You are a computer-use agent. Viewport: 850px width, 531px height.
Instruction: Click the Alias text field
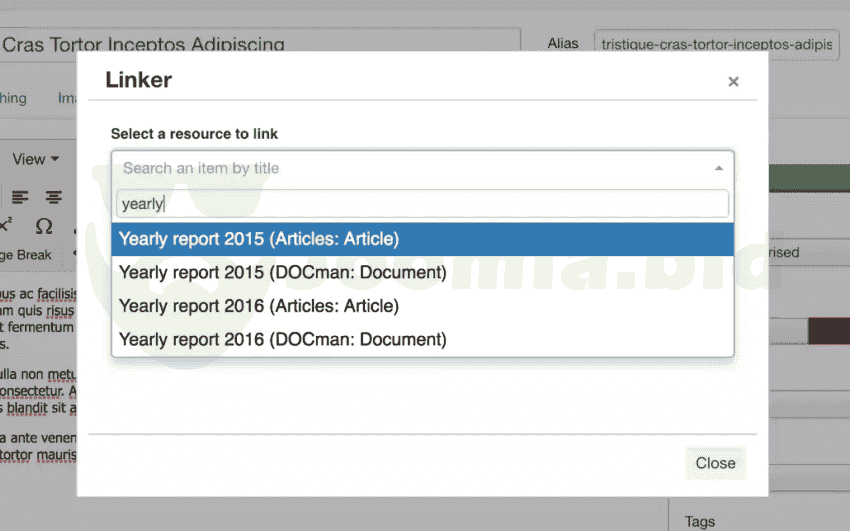click(716, 45)
